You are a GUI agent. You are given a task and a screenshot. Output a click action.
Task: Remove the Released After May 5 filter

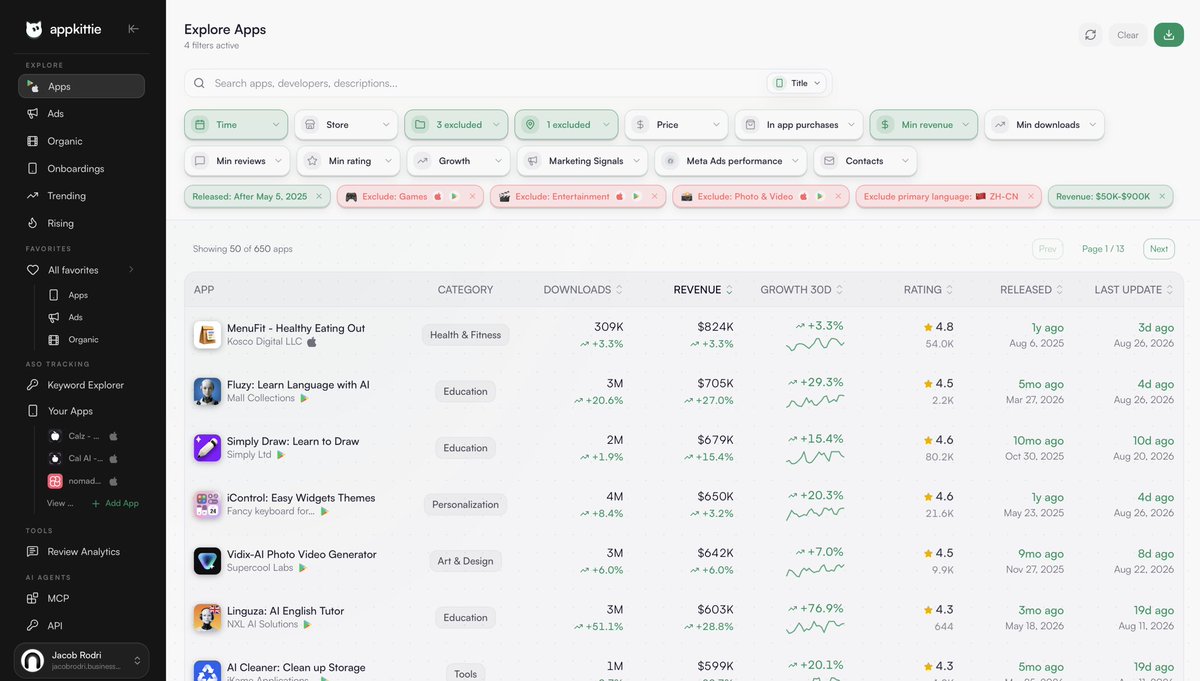[319, 197]
